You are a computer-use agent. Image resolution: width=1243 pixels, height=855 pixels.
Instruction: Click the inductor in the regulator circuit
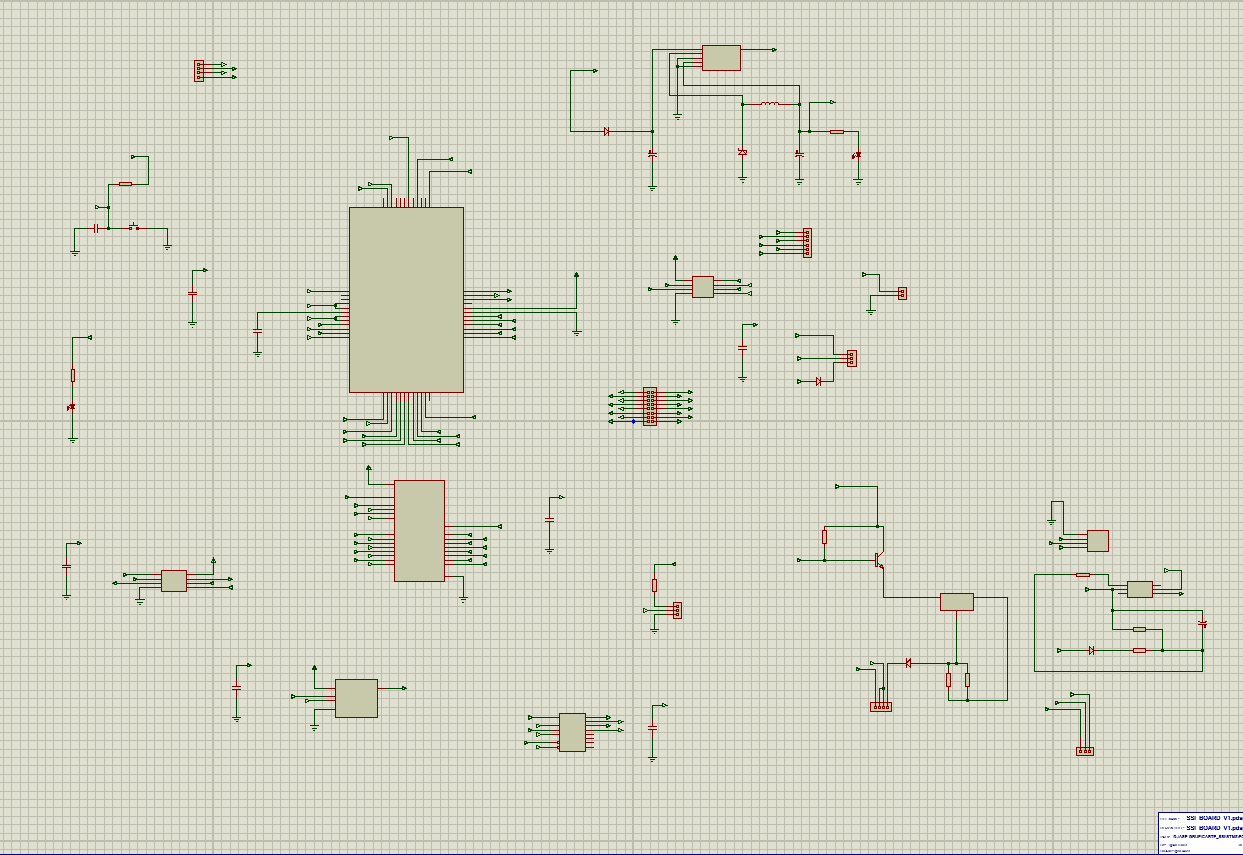(770, 103)
